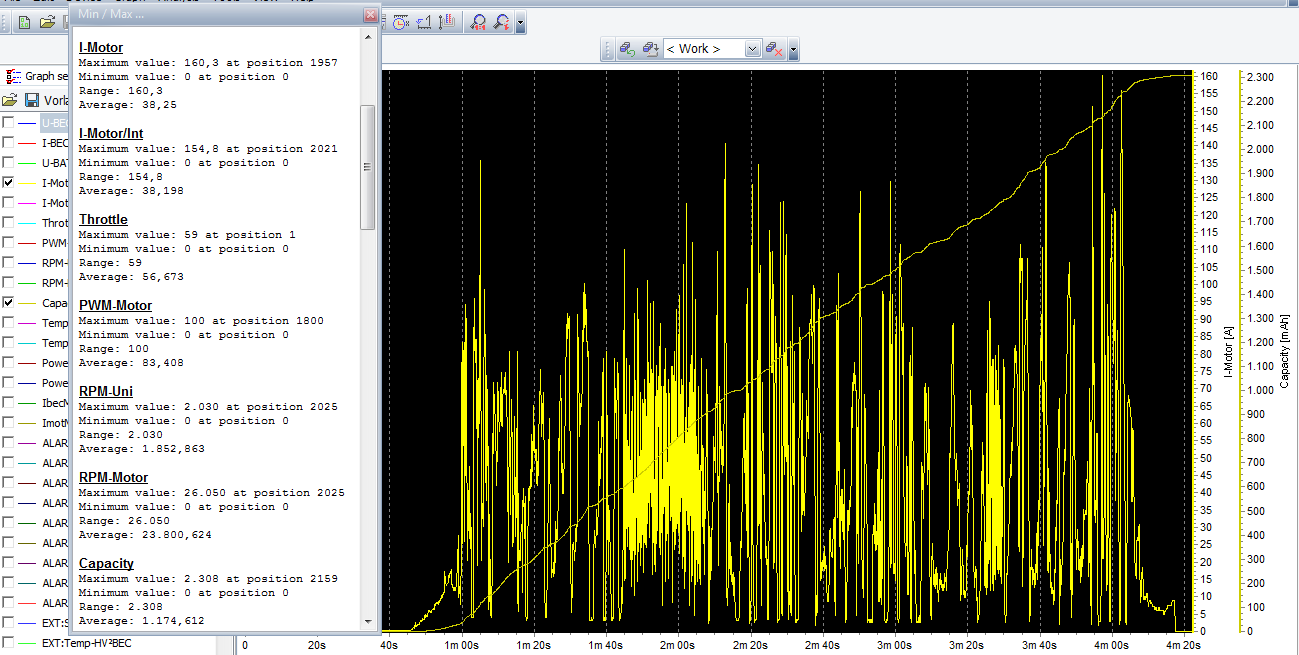Click the I-Motor/Int heading in Min/Max
Image resolution: width=1299 pixels, height=655 pixels.
pyautogui.click(x=111, y=133)
